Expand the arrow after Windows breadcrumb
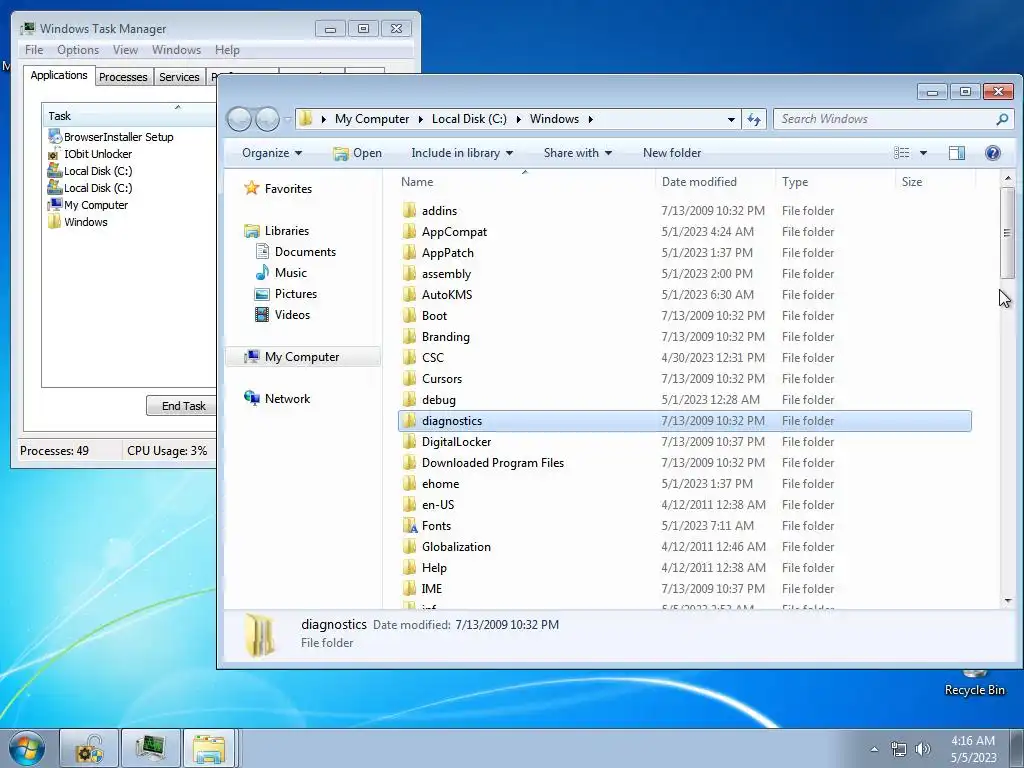 [x=590, y=120]
